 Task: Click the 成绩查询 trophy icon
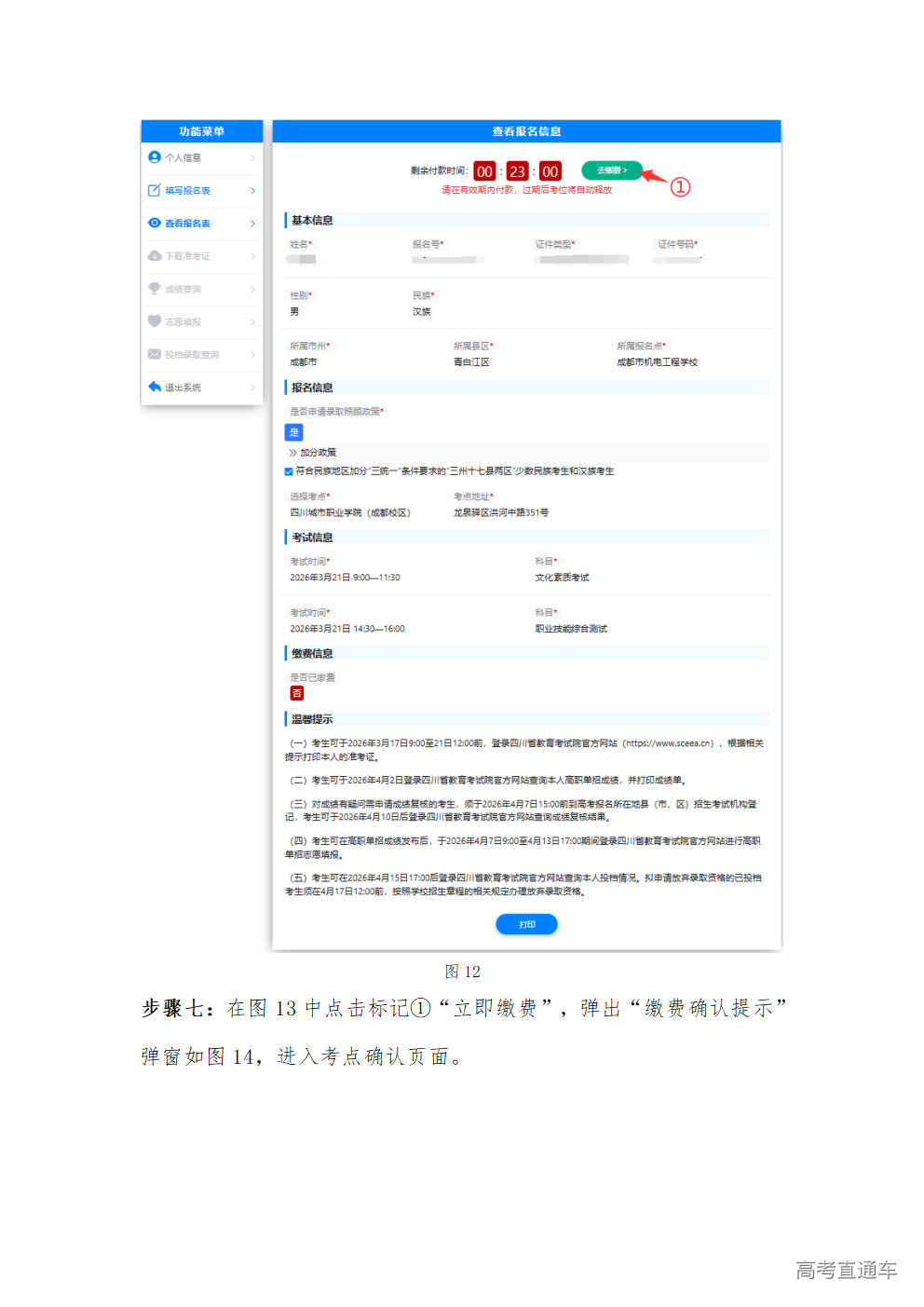155,289
